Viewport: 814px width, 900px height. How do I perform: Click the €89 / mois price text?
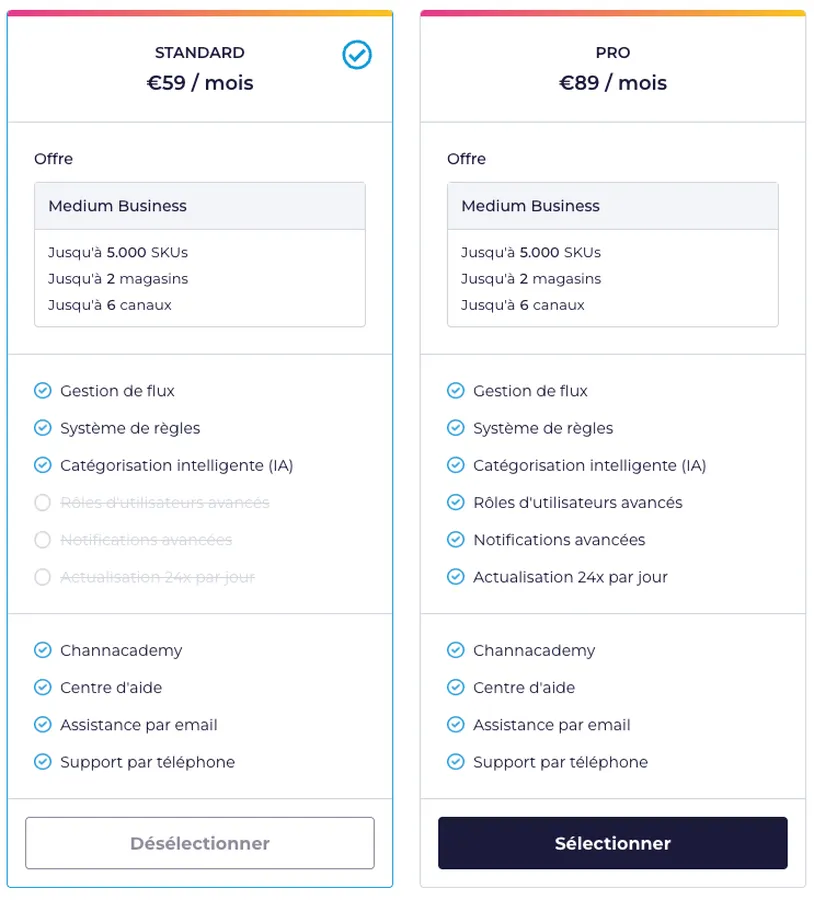[x=613, y=83]
